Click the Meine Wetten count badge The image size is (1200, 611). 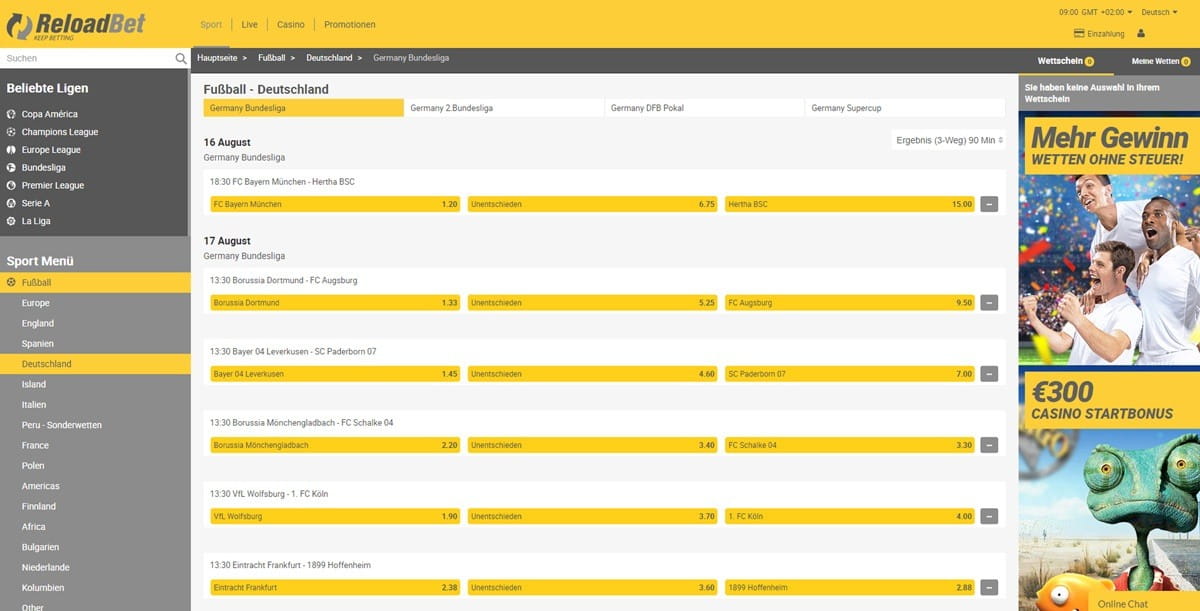pyautogui.click(x=1185, y=62)
